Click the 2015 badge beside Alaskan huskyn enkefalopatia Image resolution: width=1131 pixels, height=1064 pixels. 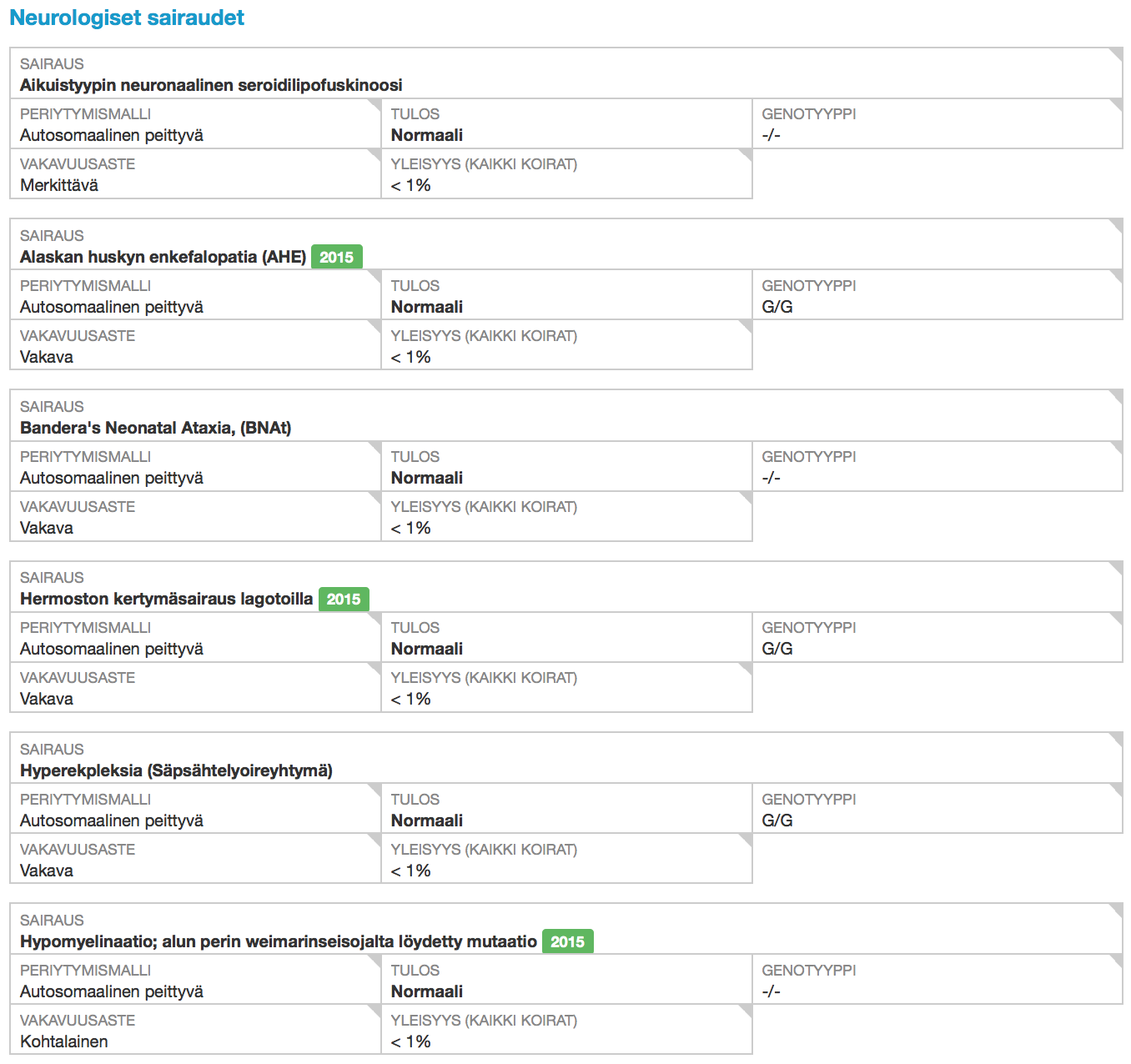[x=337, y=257]
